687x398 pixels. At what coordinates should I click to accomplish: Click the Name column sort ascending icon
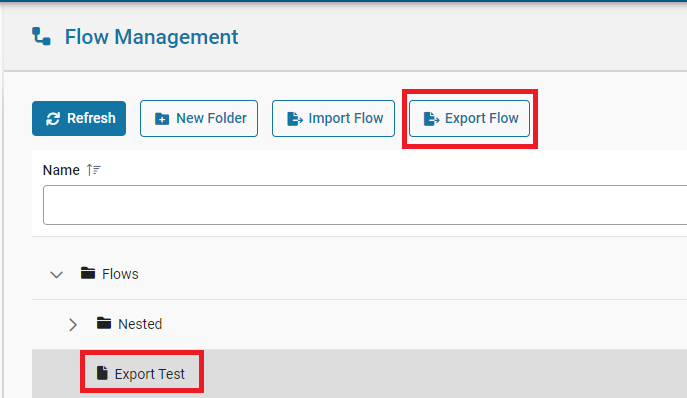coord(93,170)
